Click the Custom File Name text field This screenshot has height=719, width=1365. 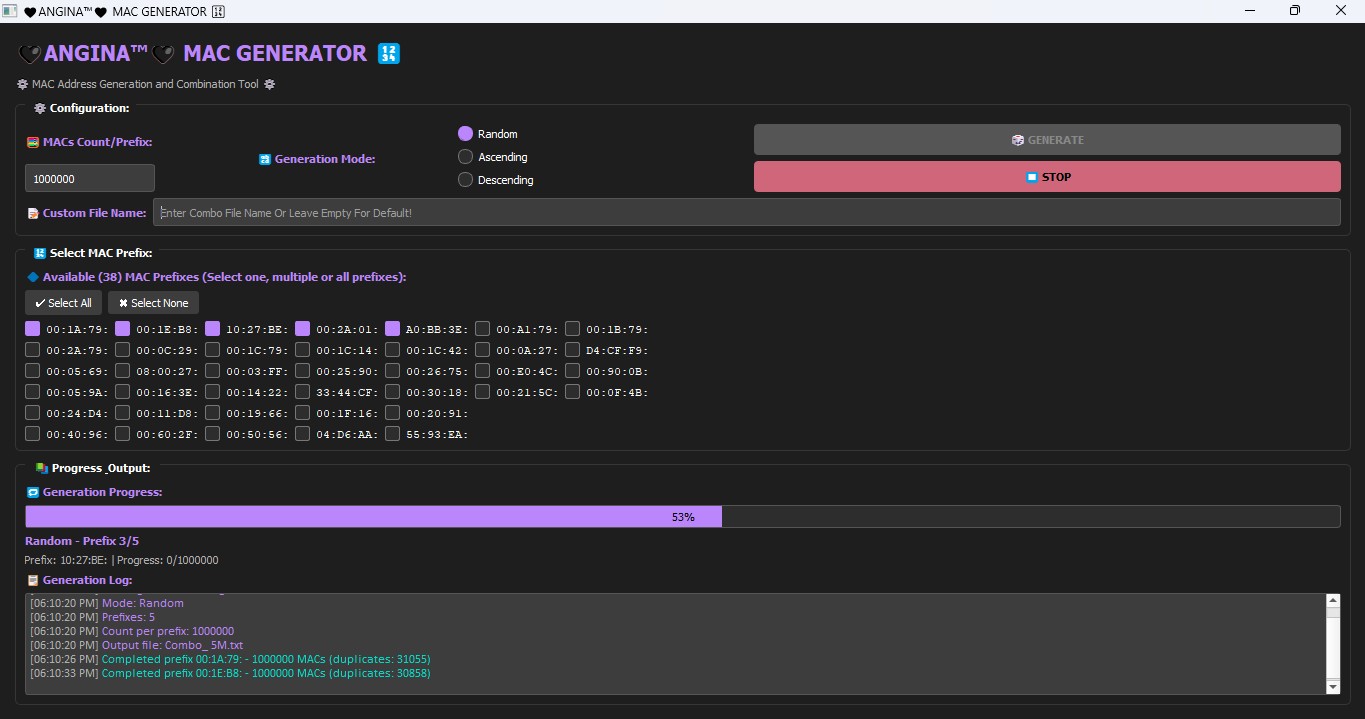click(x=746, y=213)
